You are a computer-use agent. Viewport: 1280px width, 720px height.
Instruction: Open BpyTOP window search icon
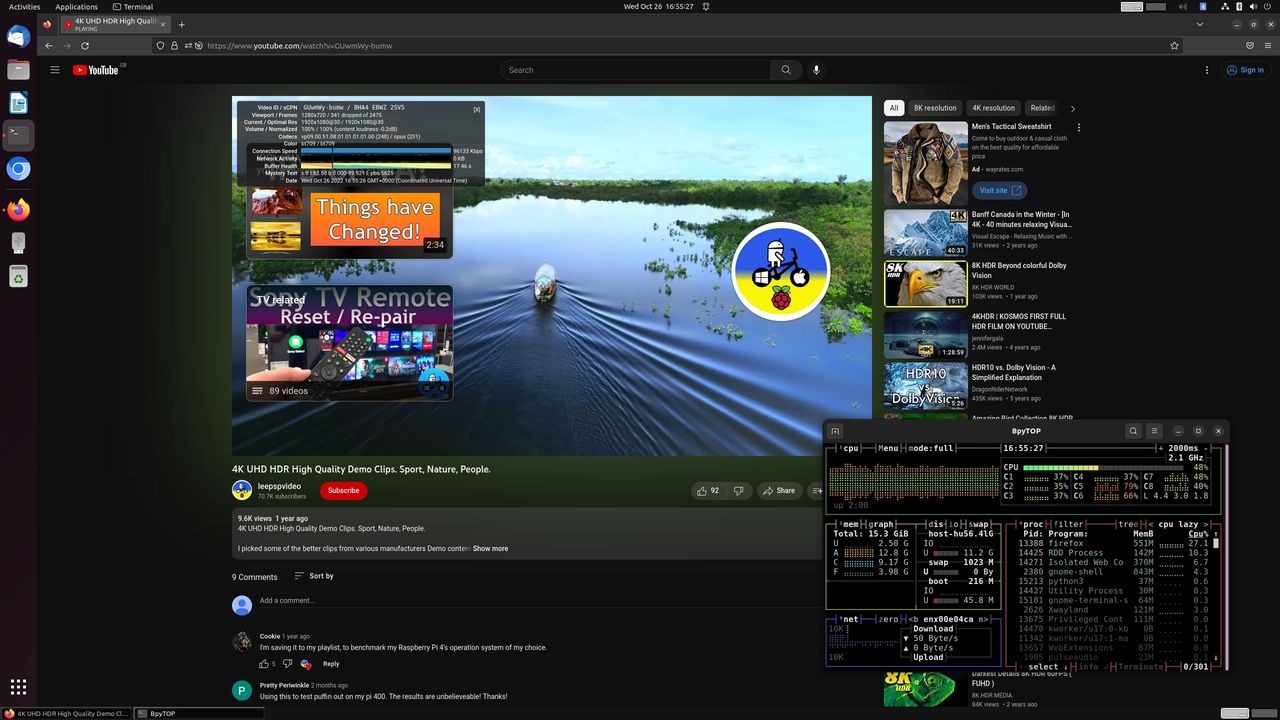(1133, 431)
